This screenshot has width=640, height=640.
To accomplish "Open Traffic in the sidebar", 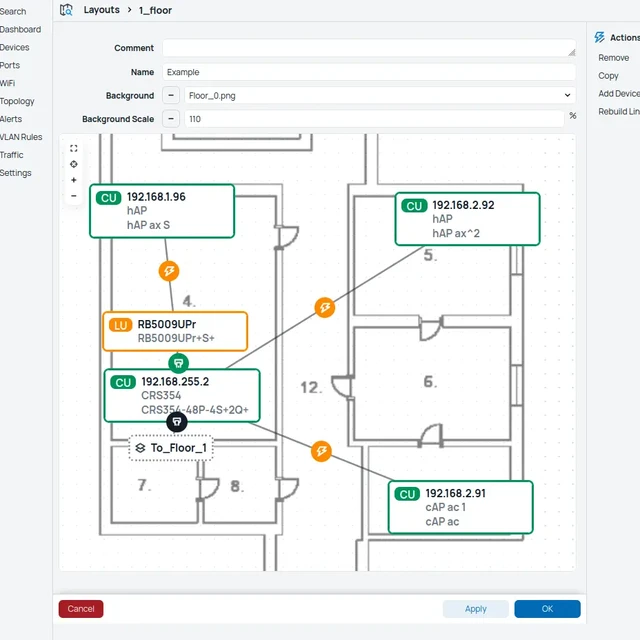I will 12,155.
